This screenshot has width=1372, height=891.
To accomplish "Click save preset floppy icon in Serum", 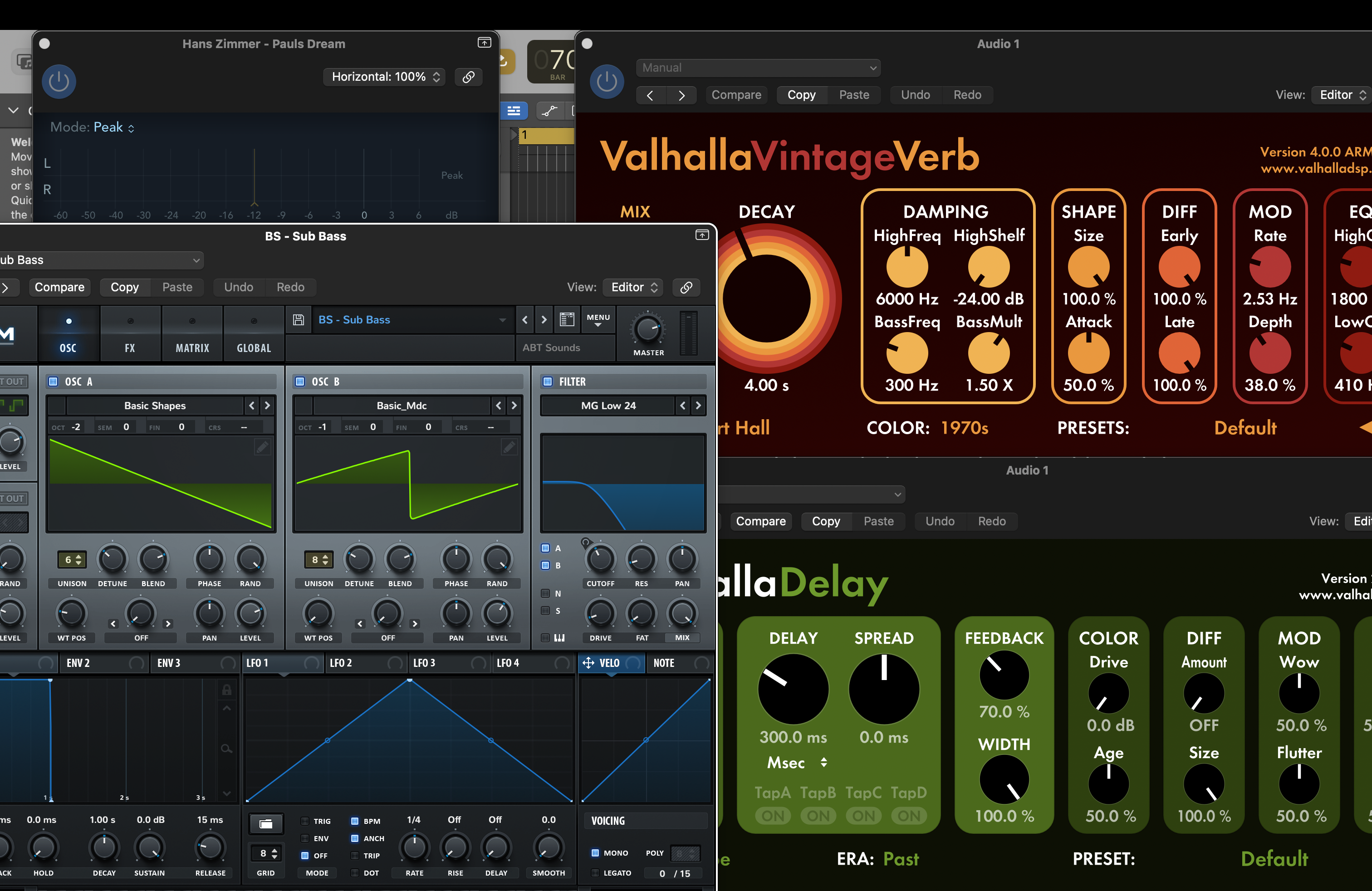I will pyautogui.click(x=299, y=320).
